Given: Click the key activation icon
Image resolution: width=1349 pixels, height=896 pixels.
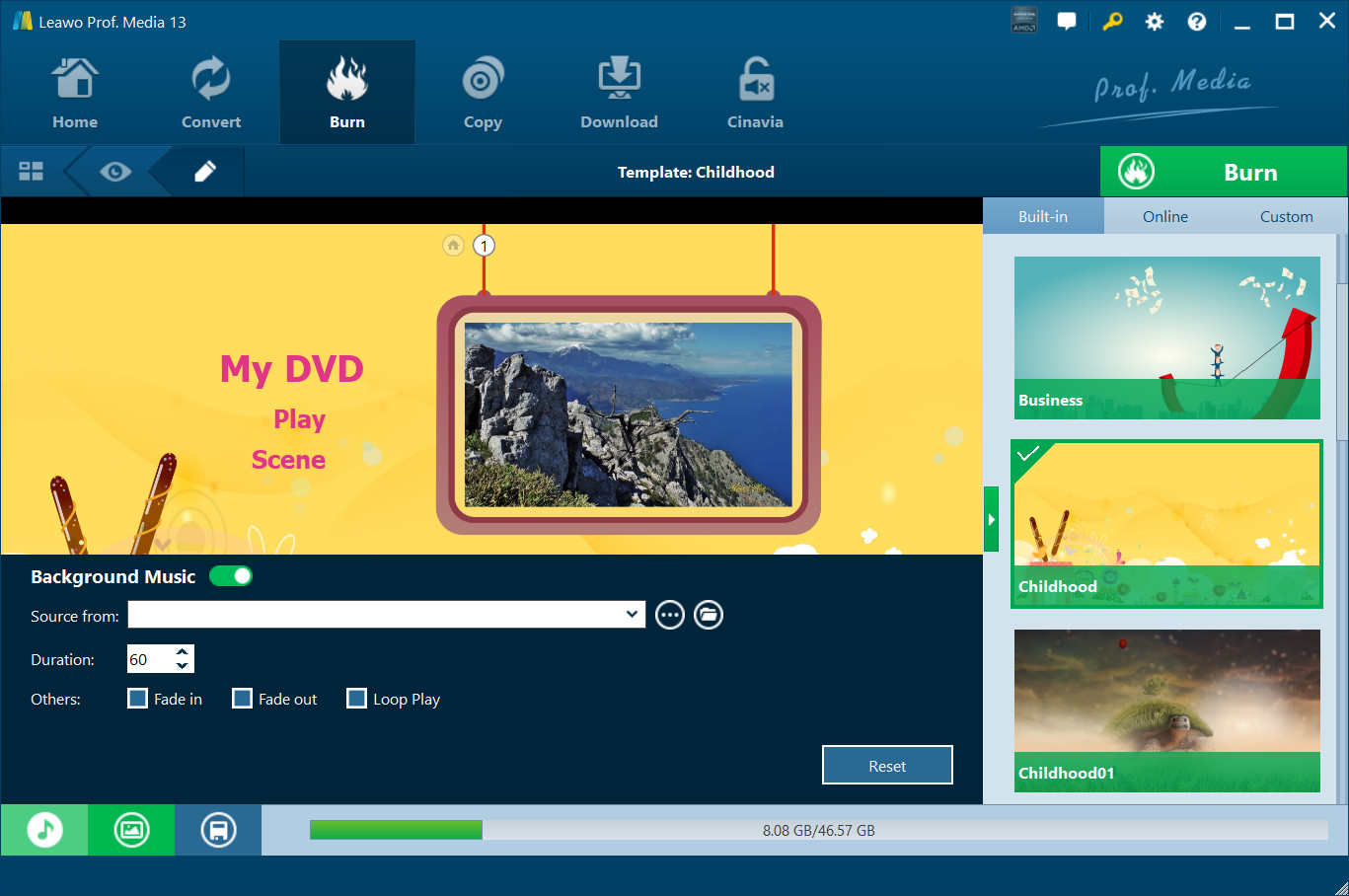Looking at the screenshot, I should [x=1112, y=21].
